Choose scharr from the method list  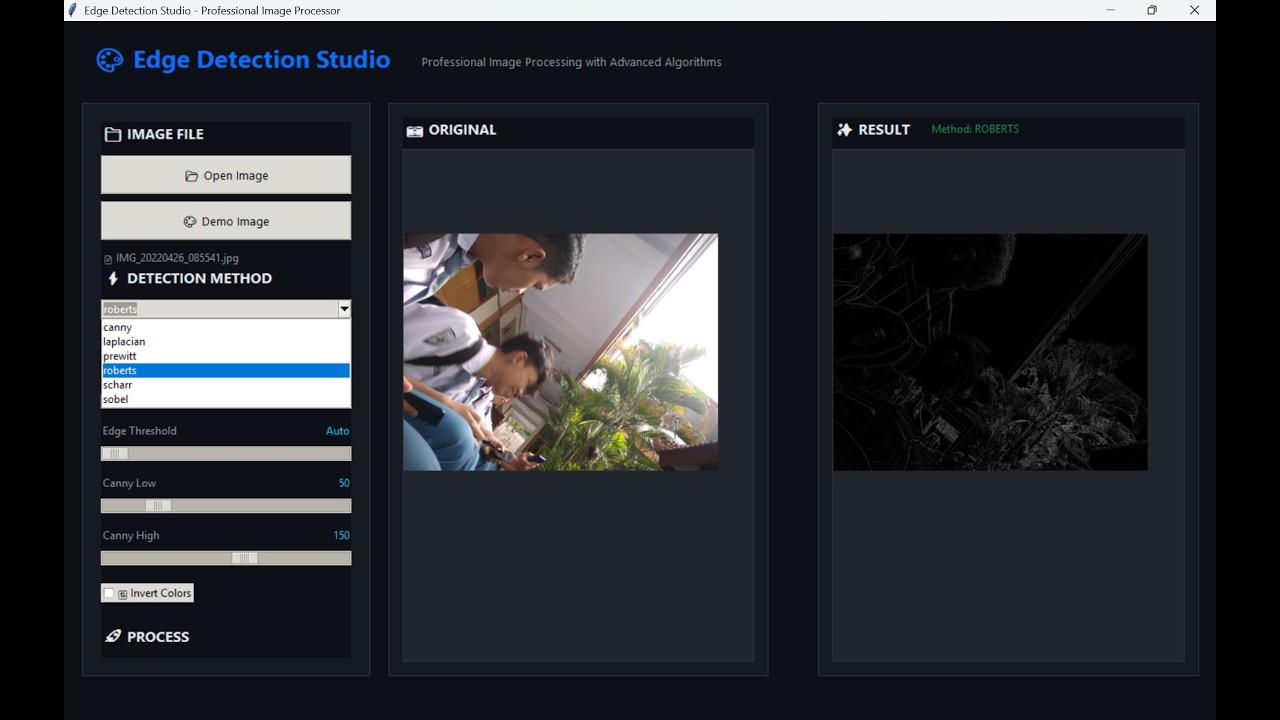[226, 385]
